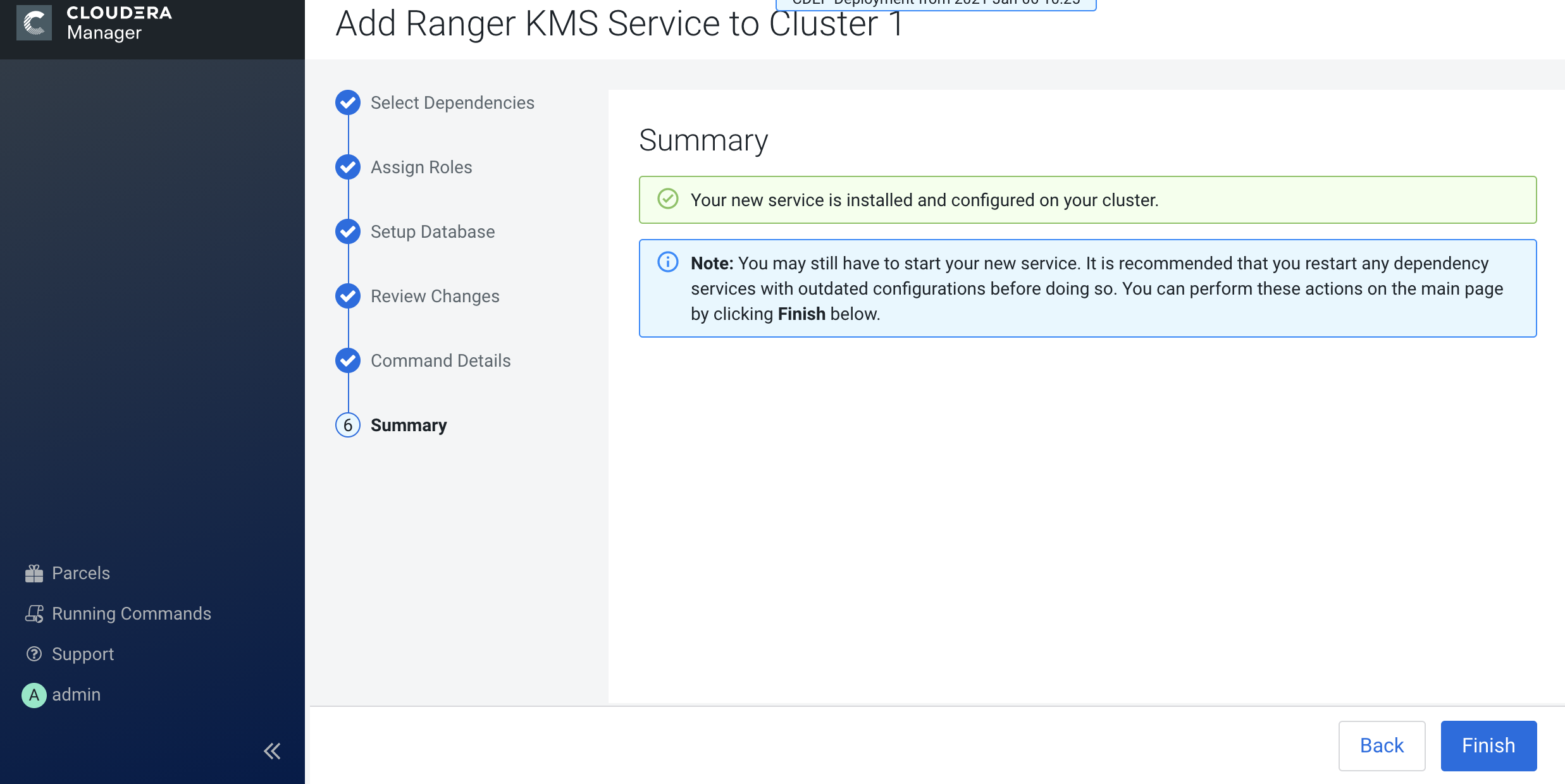Click the Running Commands scroll icon
1565x784 pixels.
[x=34, y=614]
